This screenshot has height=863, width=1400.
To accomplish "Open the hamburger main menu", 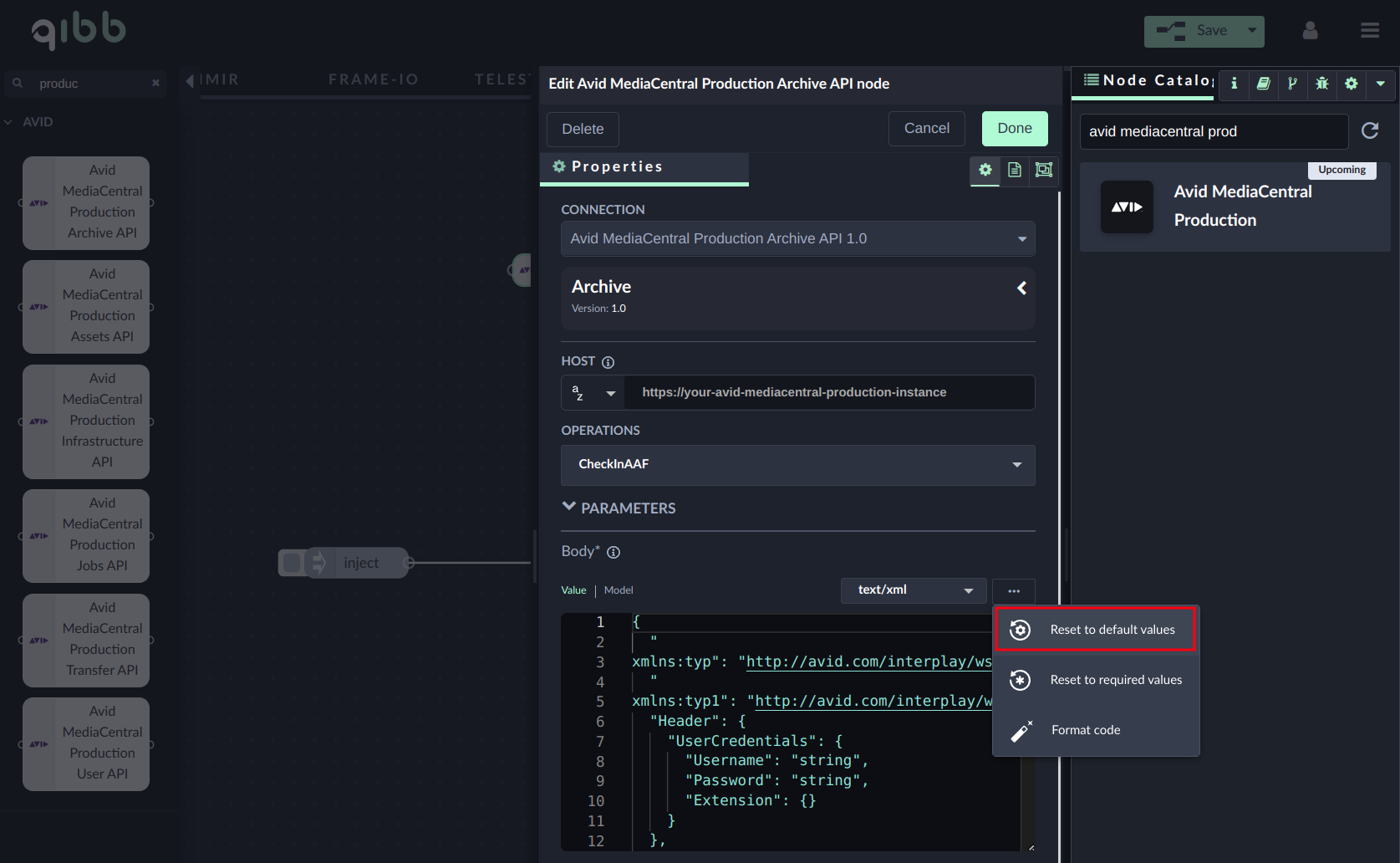I will pos(1369,31).
